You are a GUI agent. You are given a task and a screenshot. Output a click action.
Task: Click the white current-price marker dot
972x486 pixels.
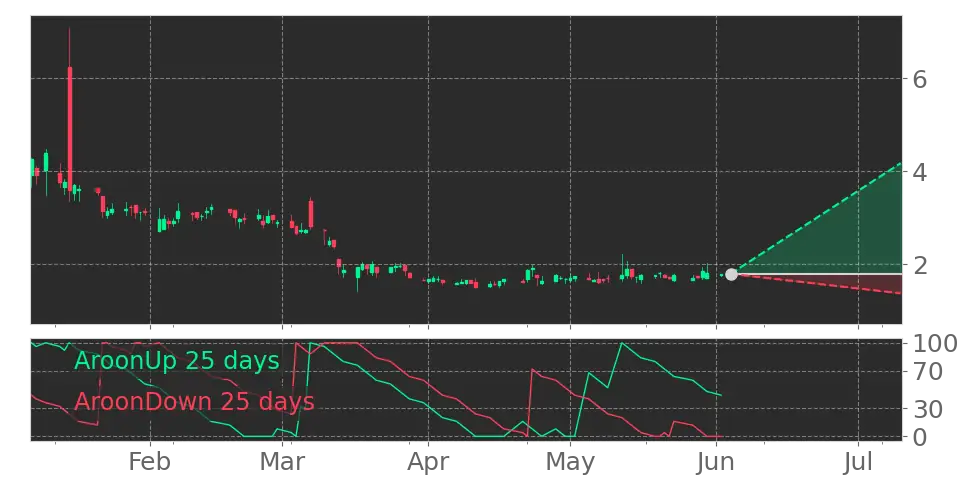pyautogui.click(x=731, y=274)
